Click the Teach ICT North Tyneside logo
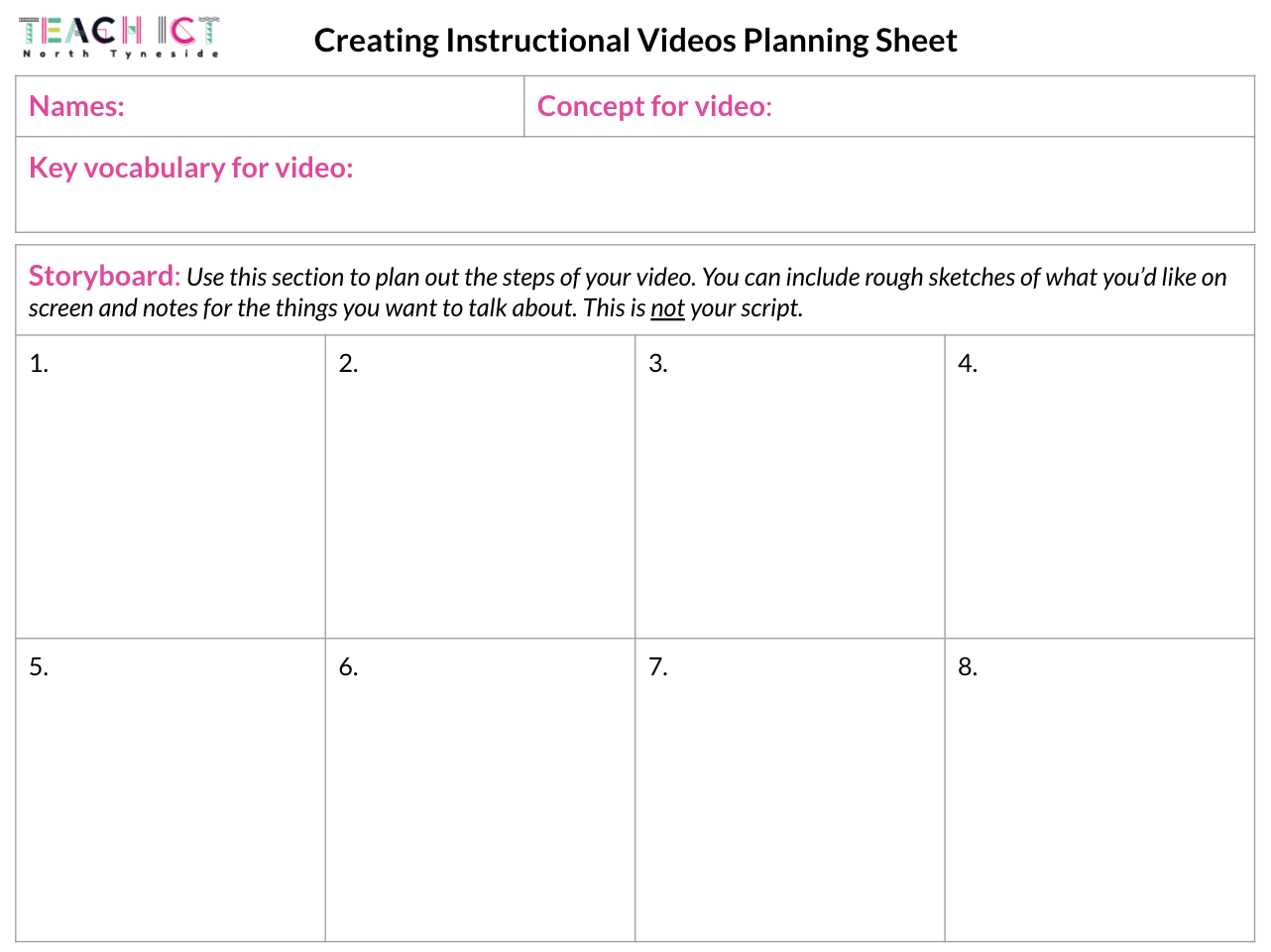1271x952 pixels. 119,38
